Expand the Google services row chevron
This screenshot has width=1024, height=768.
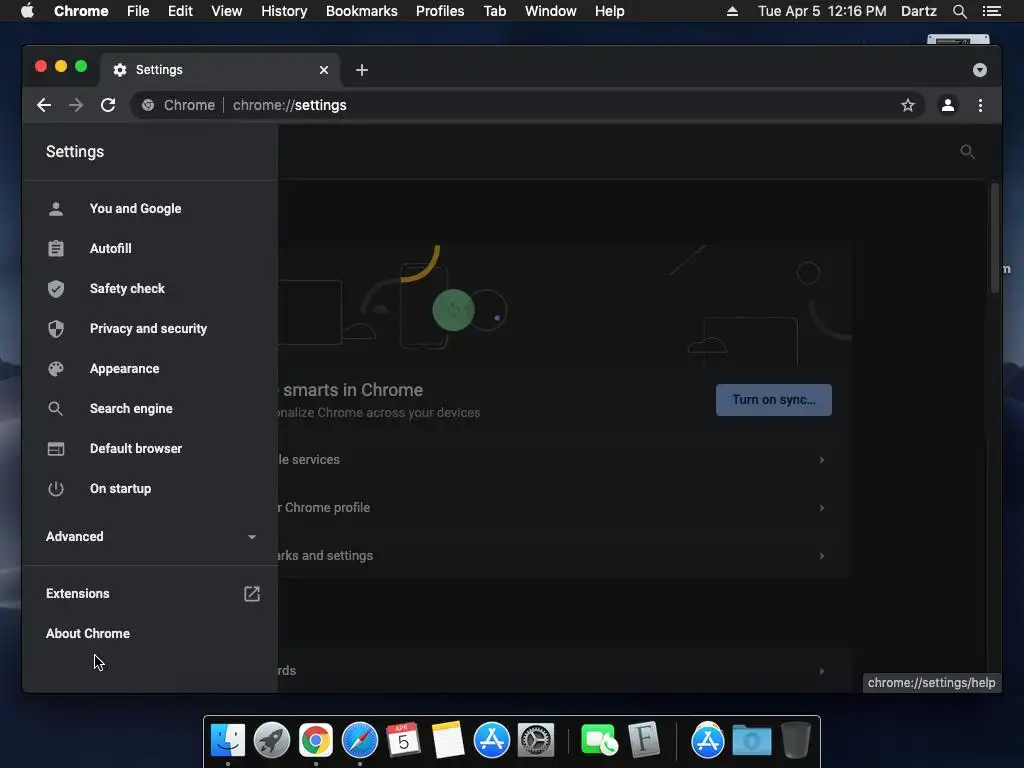822,460
